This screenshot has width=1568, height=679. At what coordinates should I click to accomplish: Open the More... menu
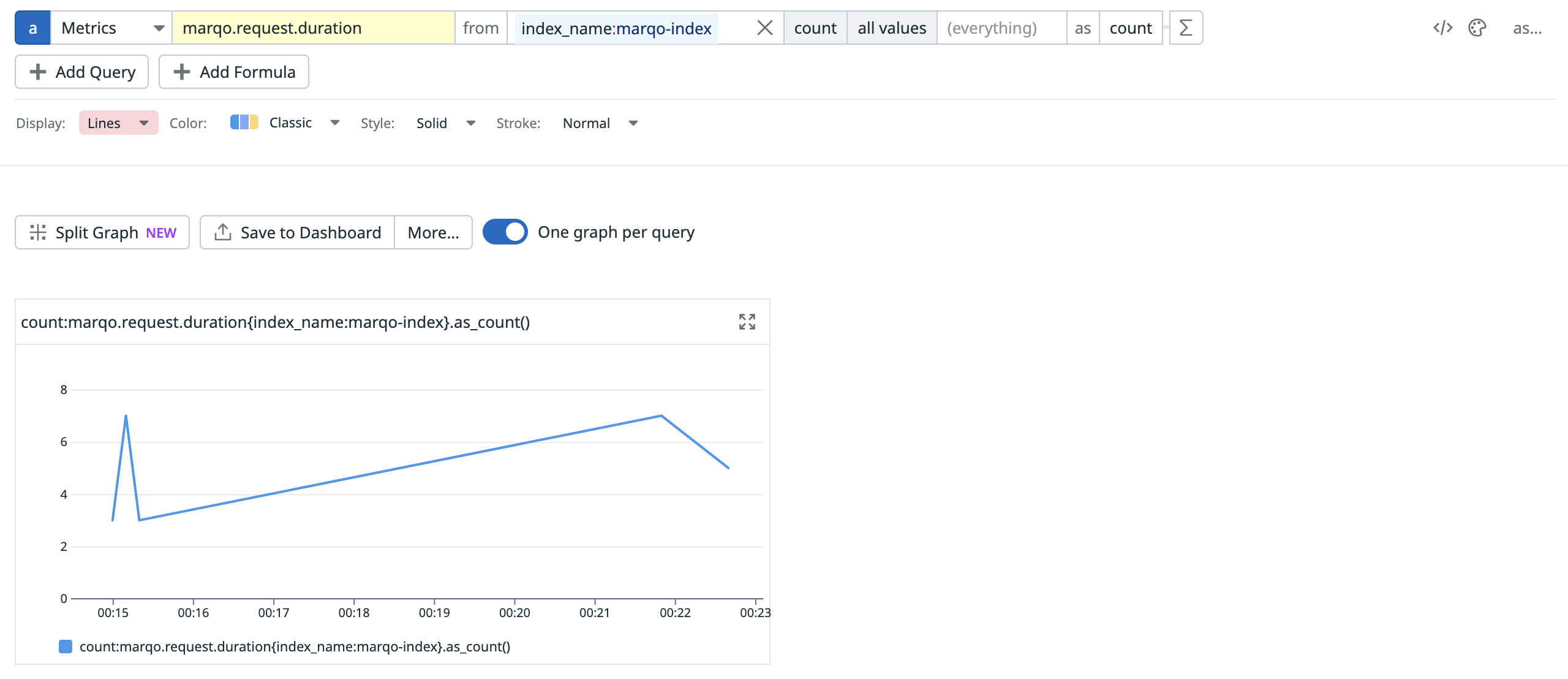[433, 232]
